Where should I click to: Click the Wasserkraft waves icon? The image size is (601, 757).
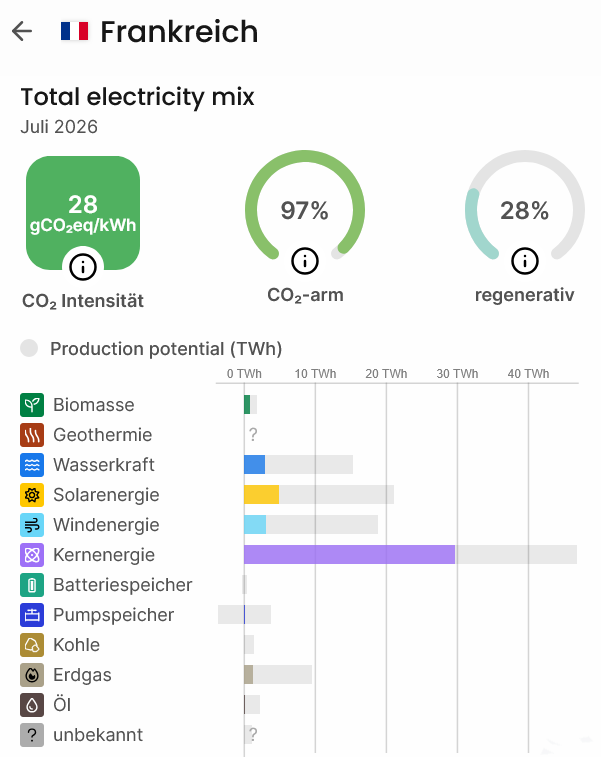click(x=32, y=464)
